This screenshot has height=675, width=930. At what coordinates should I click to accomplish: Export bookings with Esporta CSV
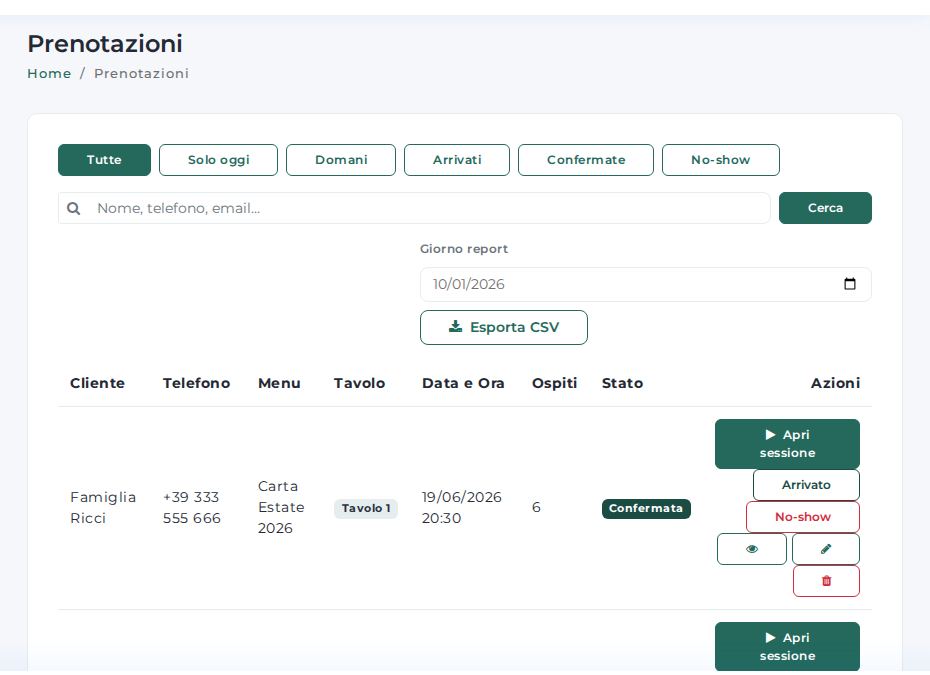point(504,327)
